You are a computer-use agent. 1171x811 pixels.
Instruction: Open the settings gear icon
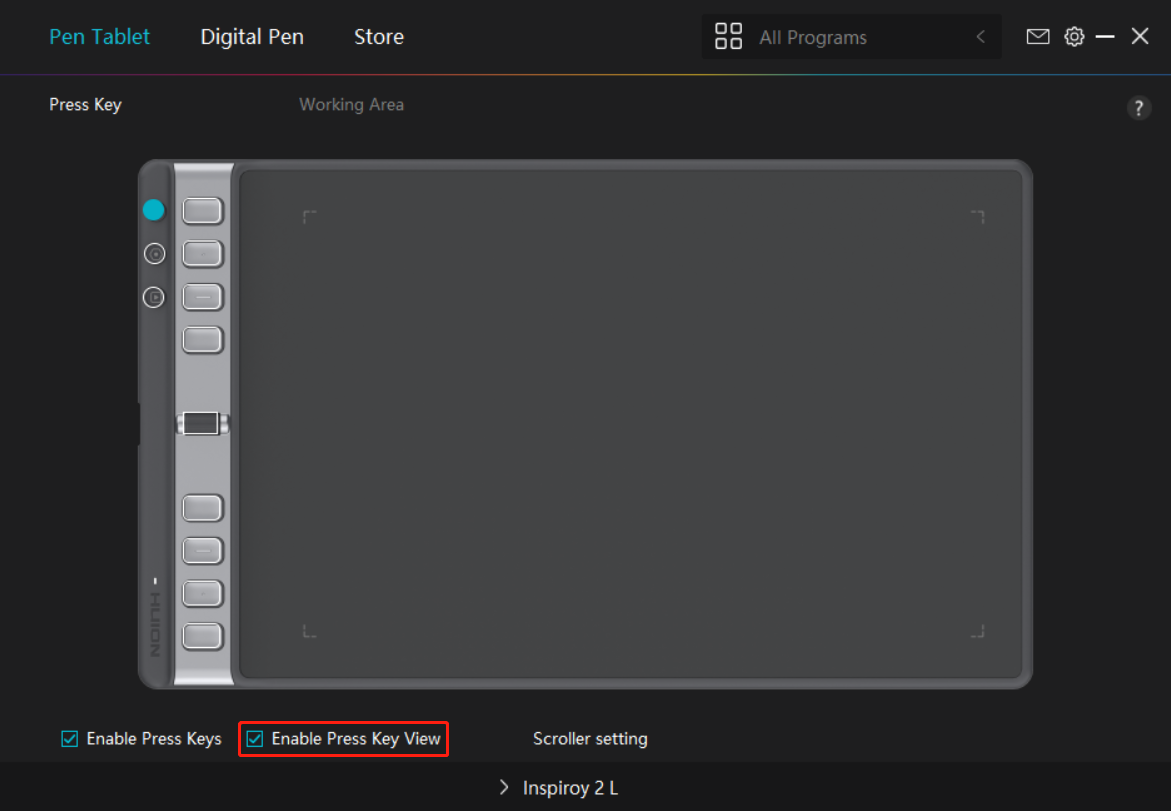[1074, 37]
